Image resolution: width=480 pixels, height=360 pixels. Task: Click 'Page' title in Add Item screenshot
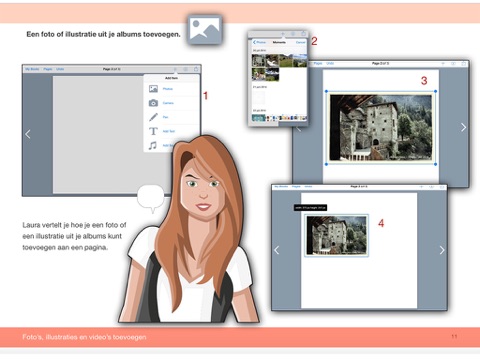click(112, 69)
